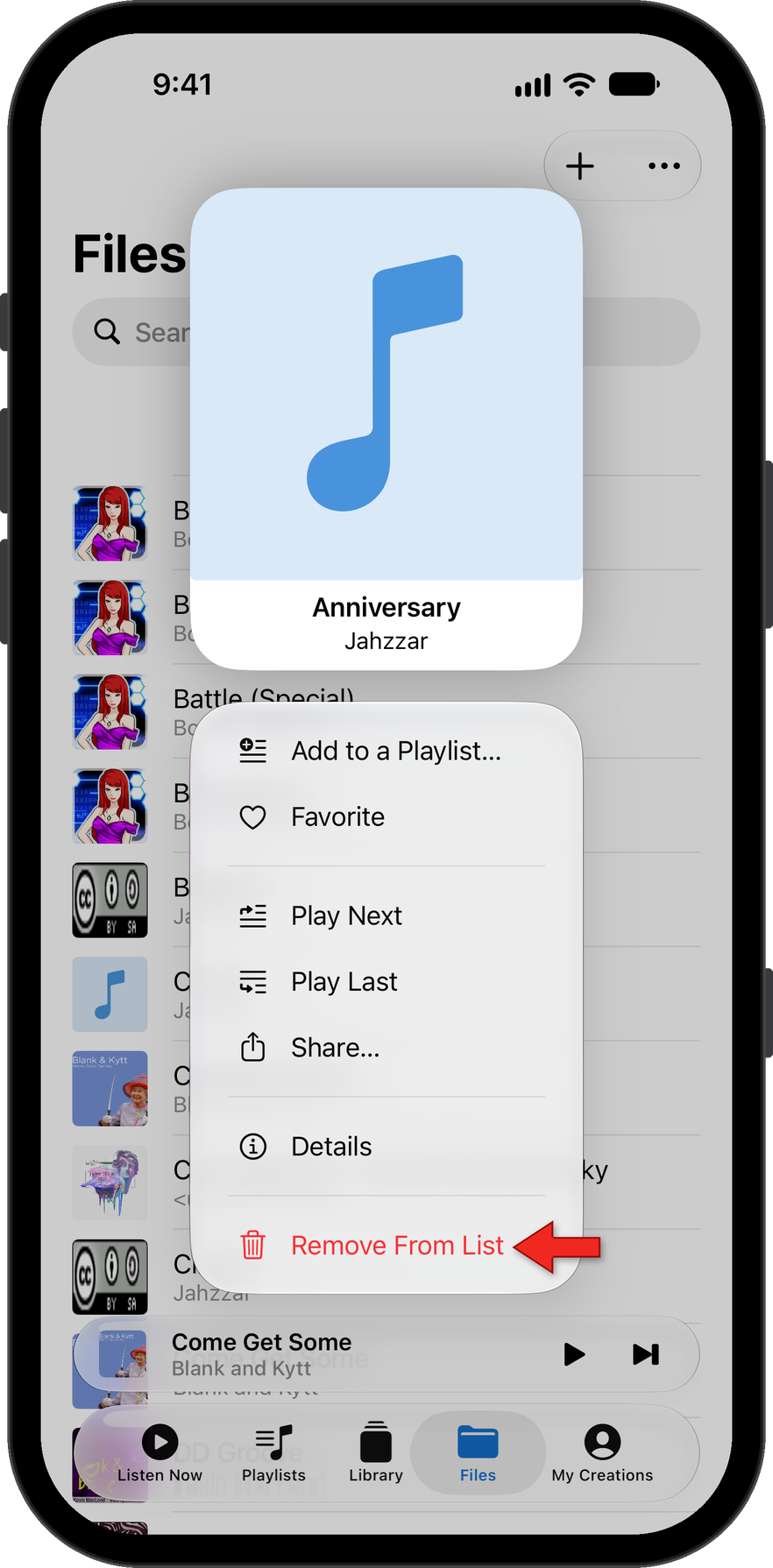The width and height of the screenshot is (773, 1568).
Task: Switch to Library tab
Action: 376,1454
